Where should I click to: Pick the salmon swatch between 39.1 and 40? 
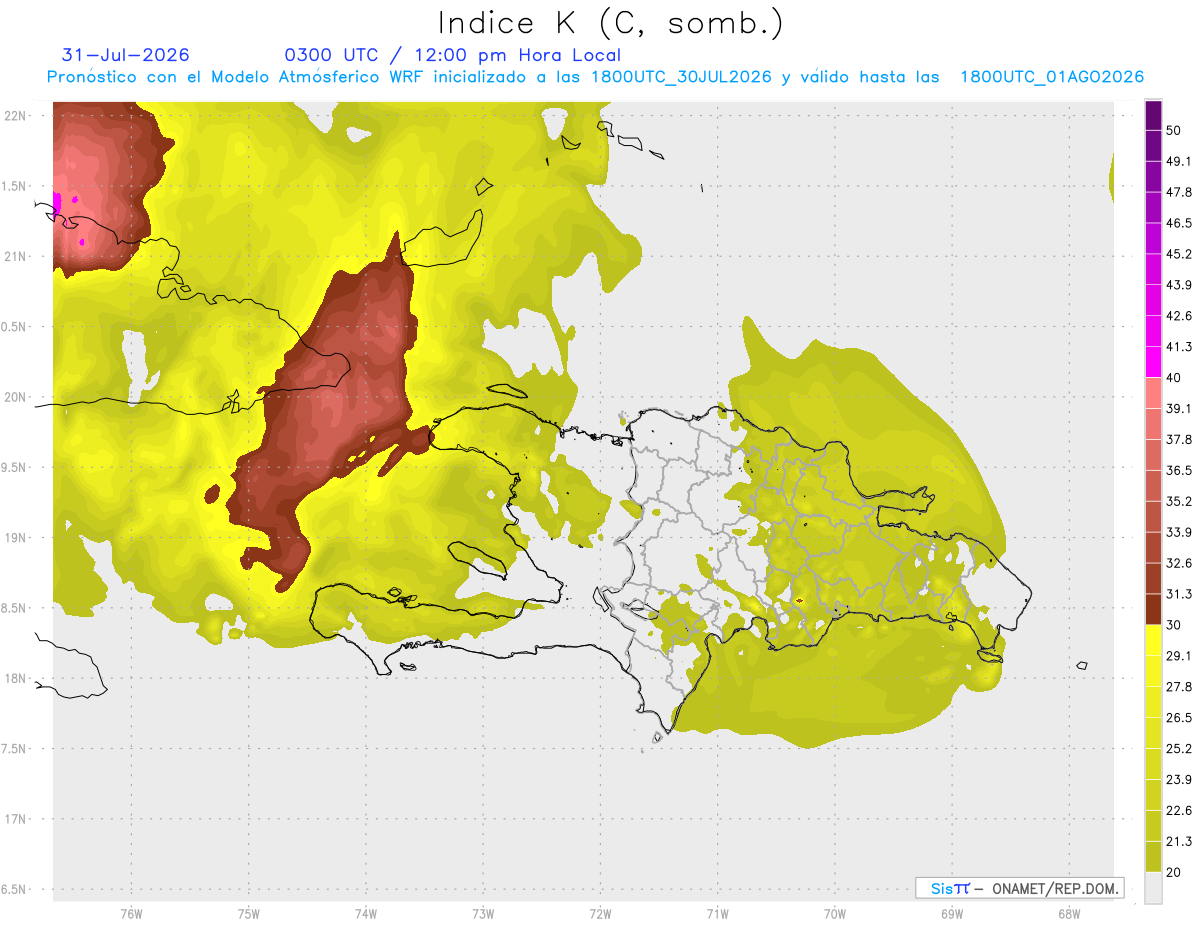tap(1153, 393)
